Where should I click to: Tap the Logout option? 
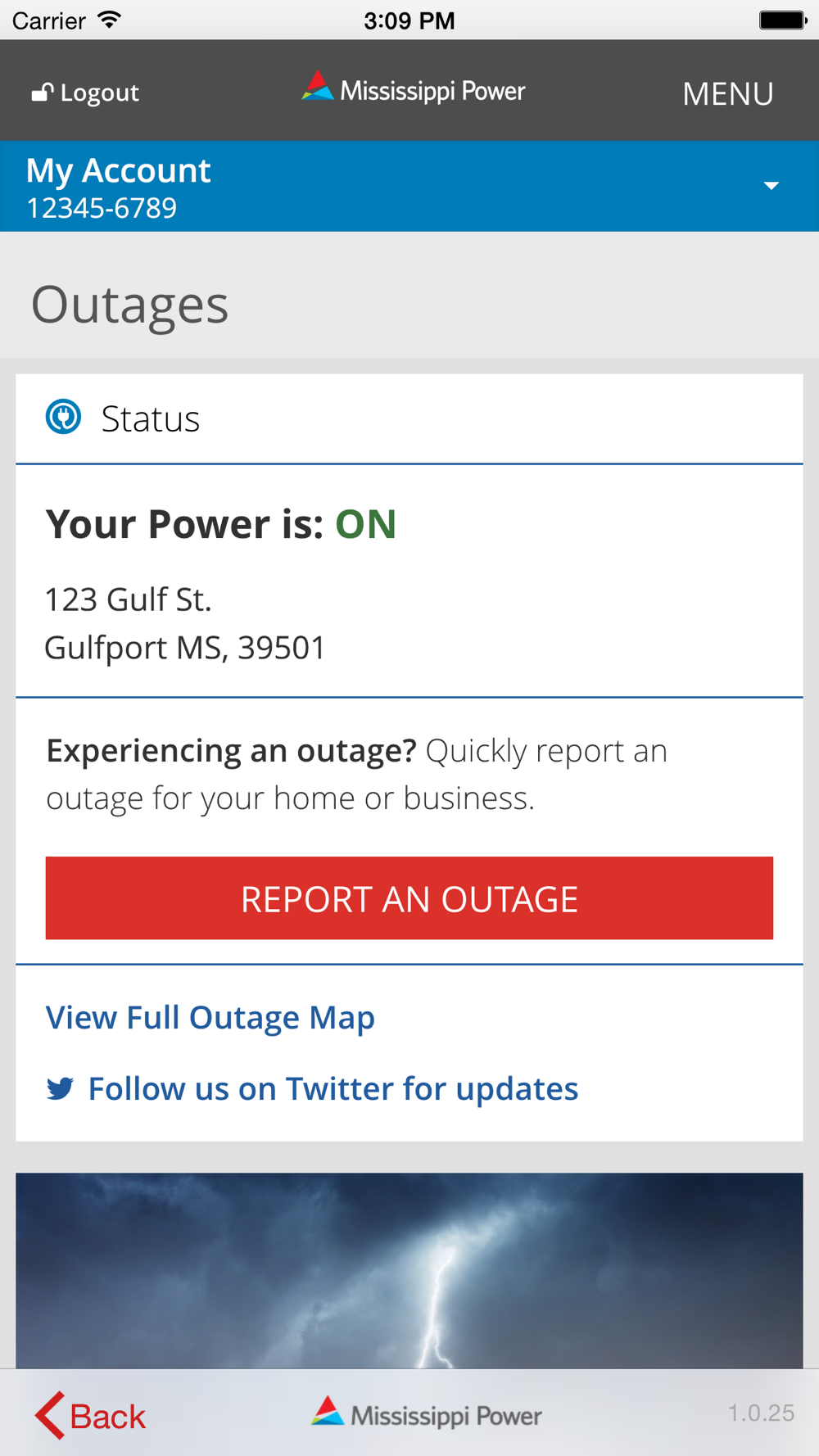[85, 93]
